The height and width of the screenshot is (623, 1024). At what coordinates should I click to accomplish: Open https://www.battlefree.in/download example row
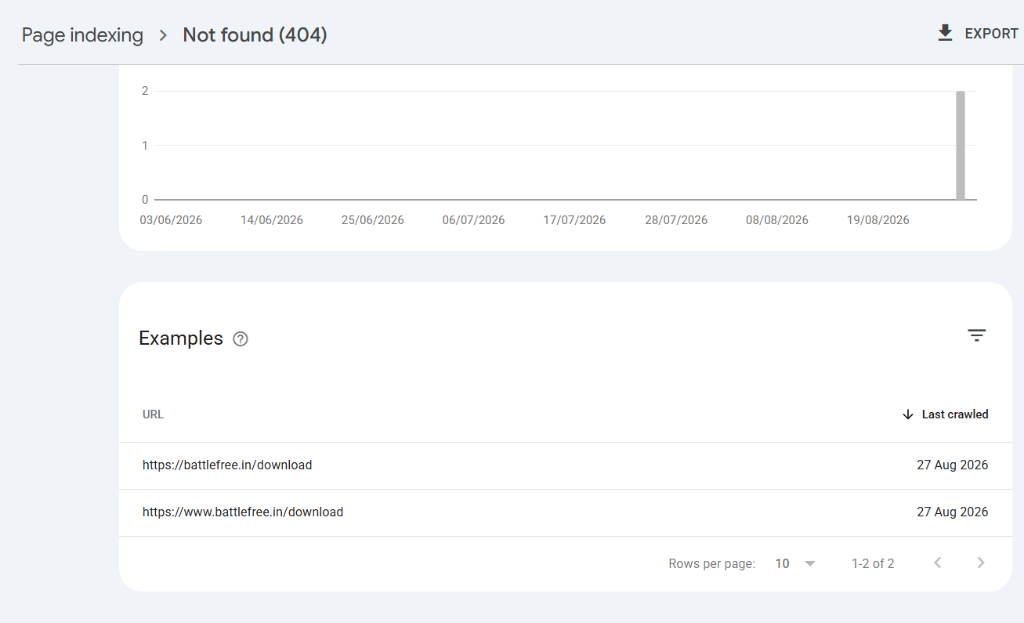click(x=566, y=513)
